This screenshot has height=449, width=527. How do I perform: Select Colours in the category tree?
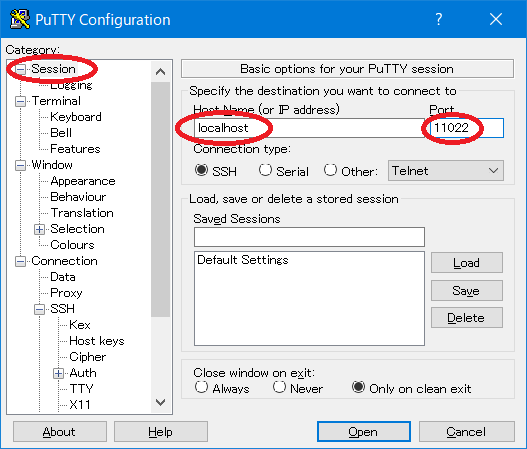click(x=72, y=245)
